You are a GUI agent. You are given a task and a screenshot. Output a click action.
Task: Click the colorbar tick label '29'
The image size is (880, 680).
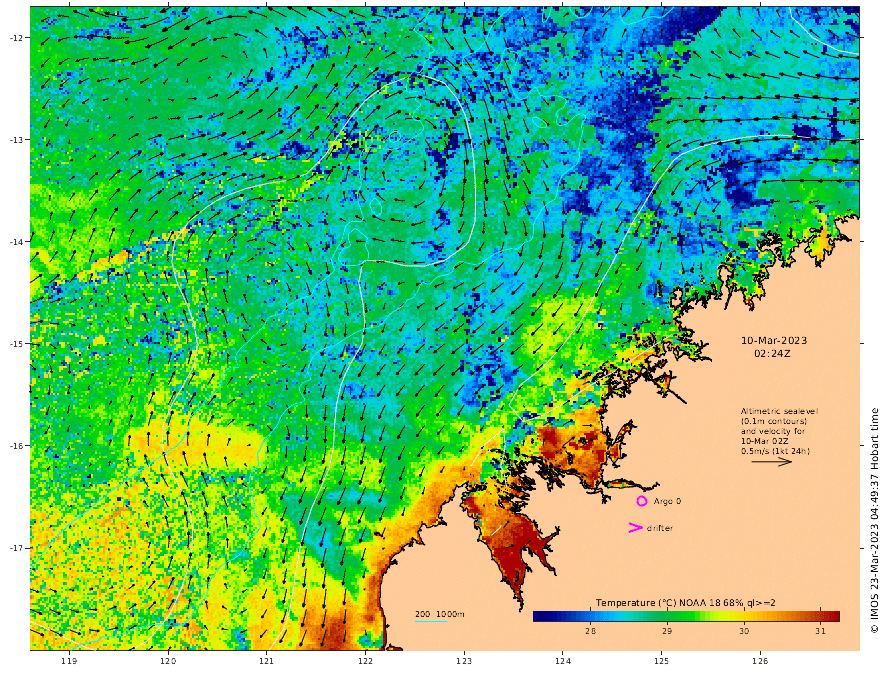click(667, 631)
